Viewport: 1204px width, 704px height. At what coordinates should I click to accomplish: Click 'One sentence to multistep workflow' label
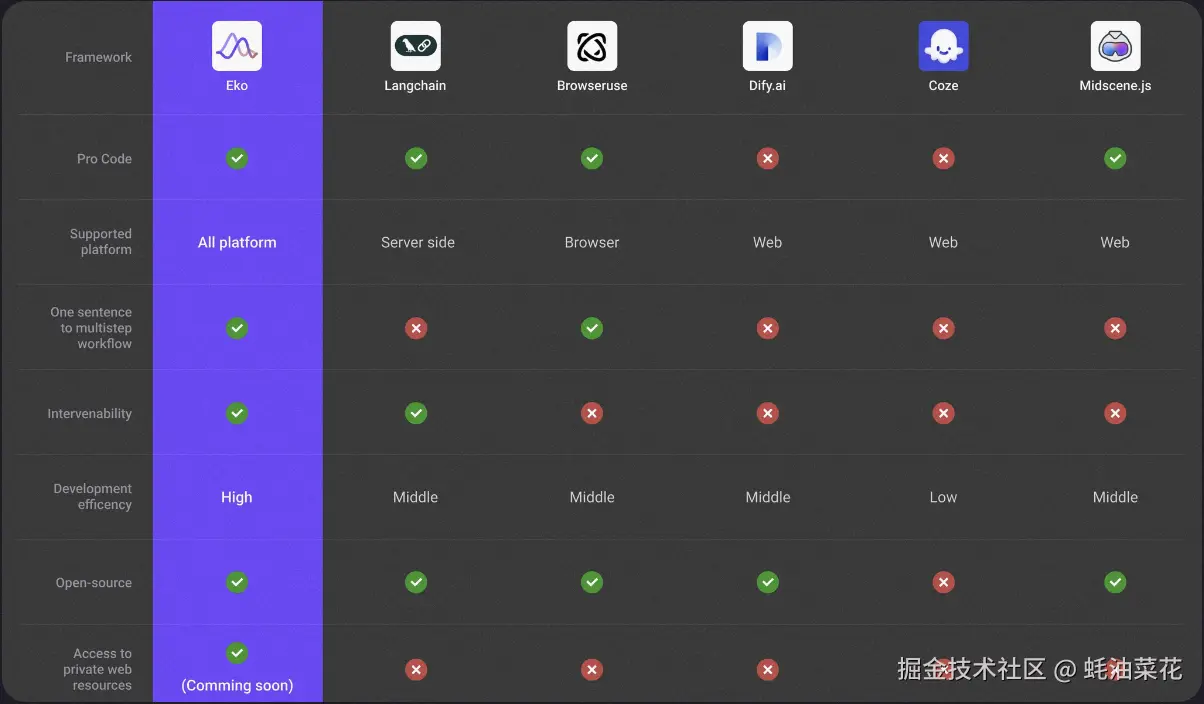pos(91,328)
